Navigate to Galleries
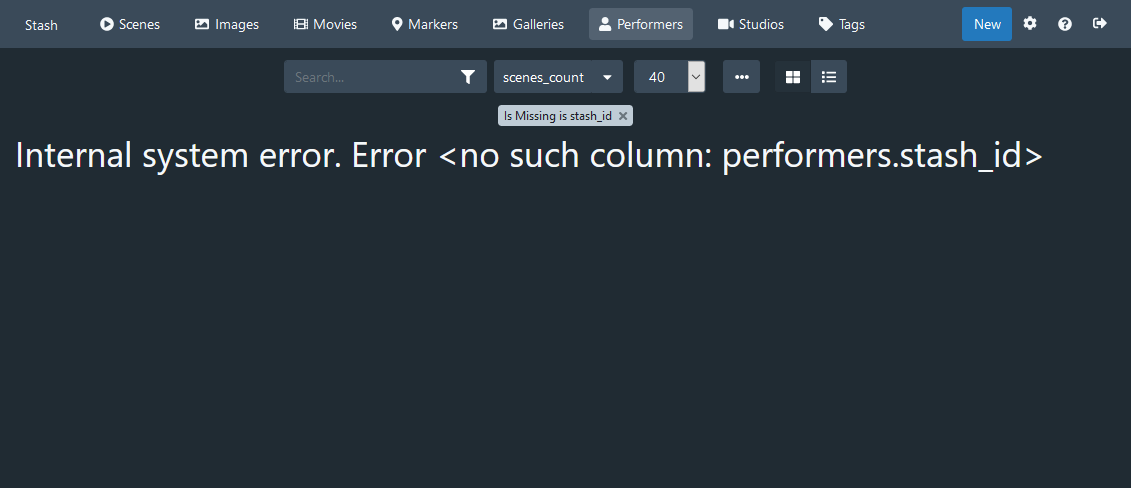The height and width of the screenshot is (488, 1131). pos(528,24)
